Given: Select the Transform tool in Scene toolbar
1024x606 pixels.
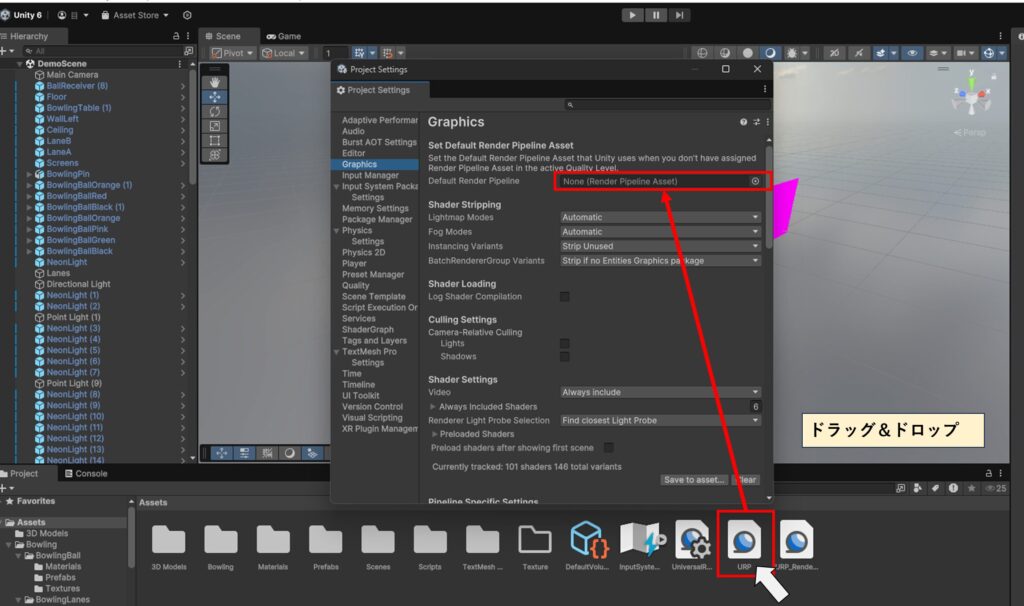Looking at the screenshot, I should click(x=214, y=155).
